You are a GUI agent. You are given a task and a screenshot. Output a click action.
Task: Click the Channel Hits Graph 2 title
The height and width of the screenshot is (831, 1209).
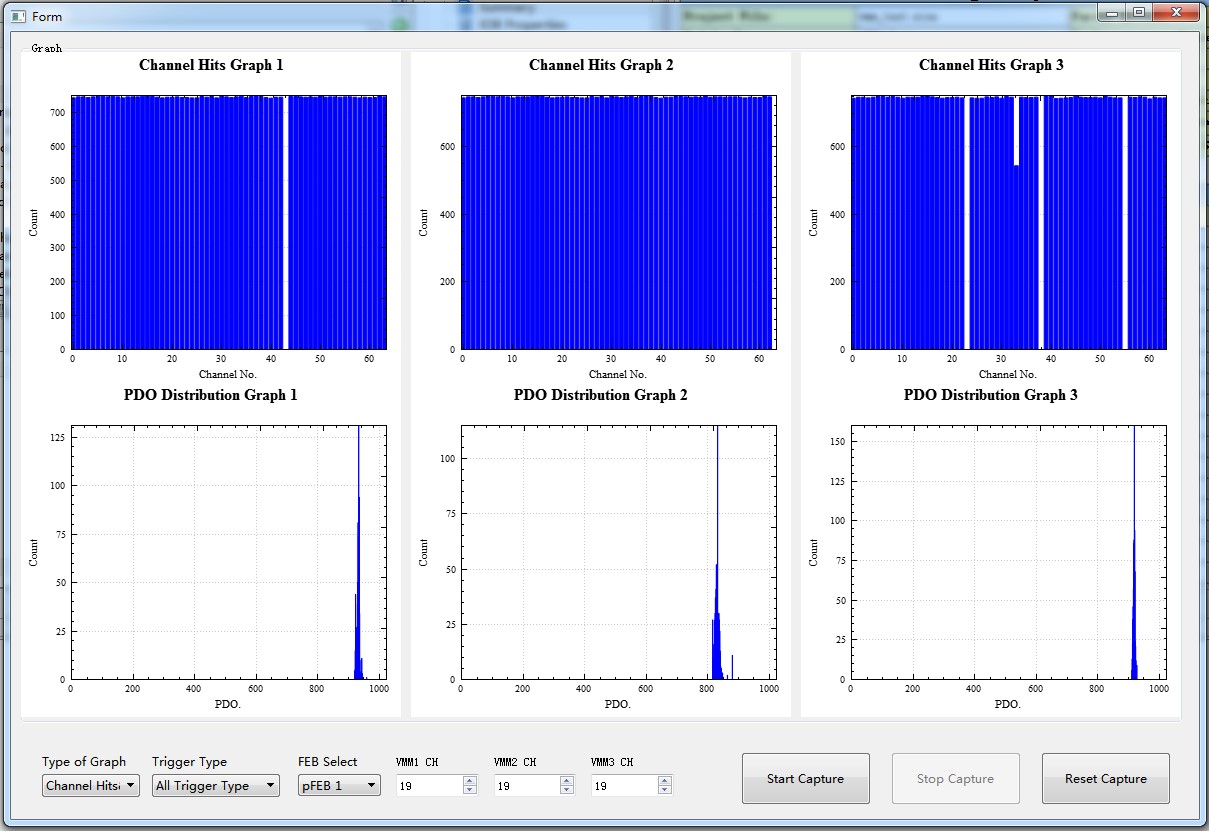[601, 65]
